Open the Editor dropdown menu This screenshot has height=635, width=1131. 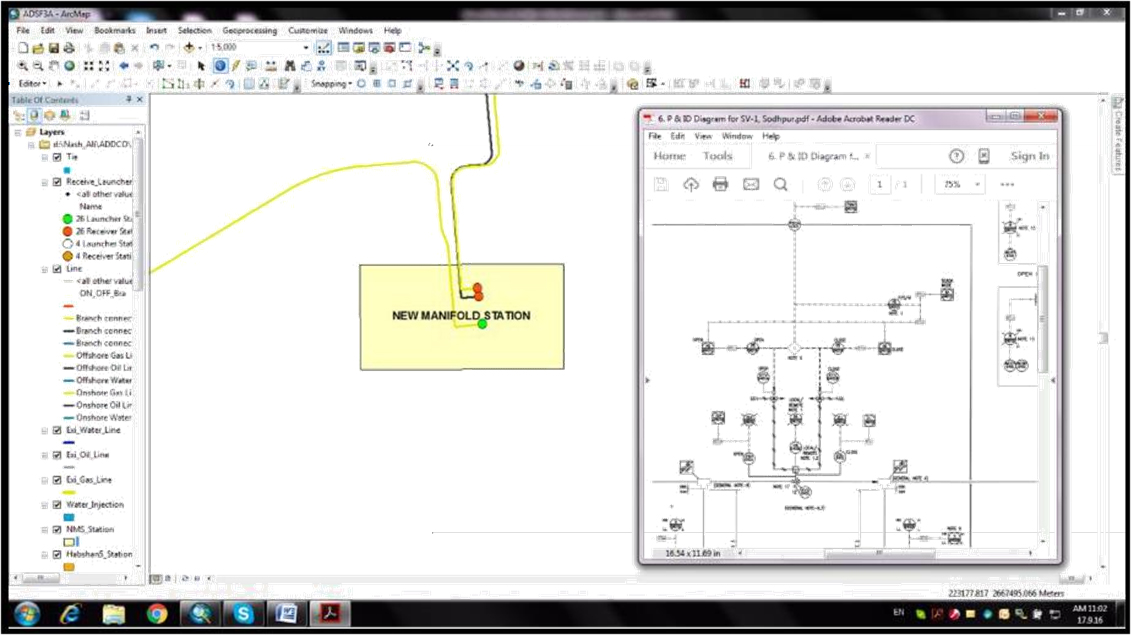point(33,84)
